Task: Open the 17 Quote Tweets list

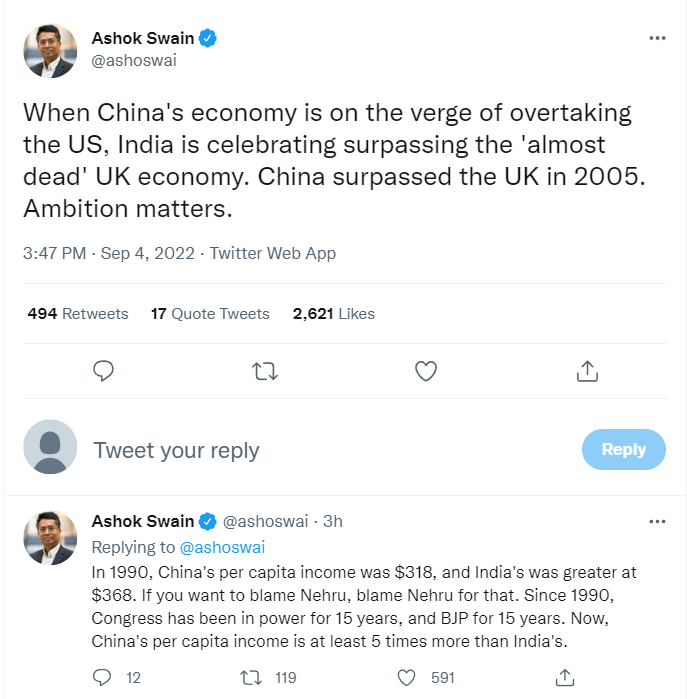Action: coord(210,314)
